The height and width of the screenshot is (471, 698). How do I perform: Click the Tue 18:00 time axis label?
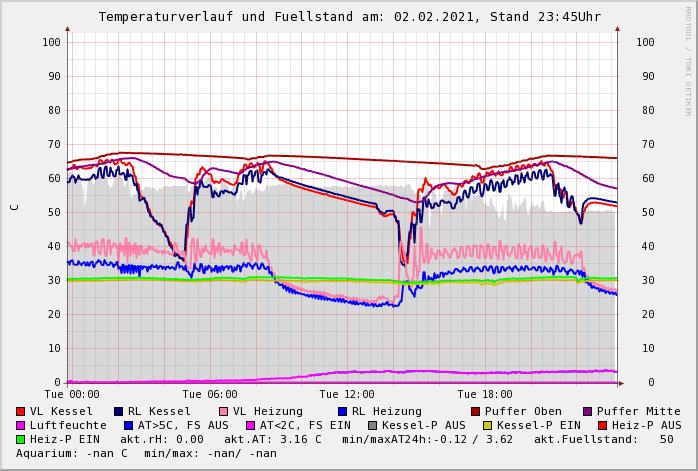[x=485, y=394]
